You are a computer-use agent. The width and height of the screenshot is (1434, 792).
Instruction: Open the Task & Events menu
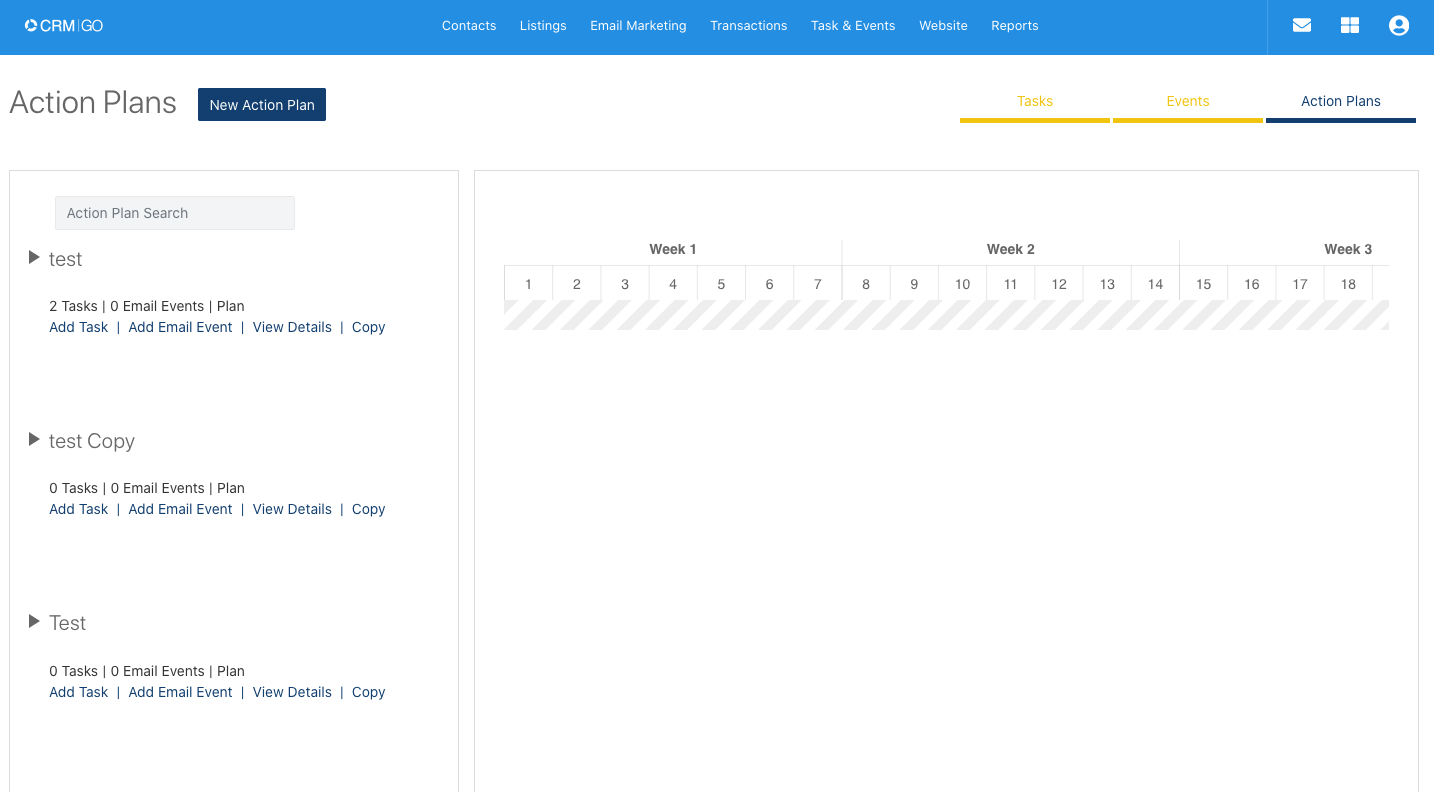click(853, 25)
